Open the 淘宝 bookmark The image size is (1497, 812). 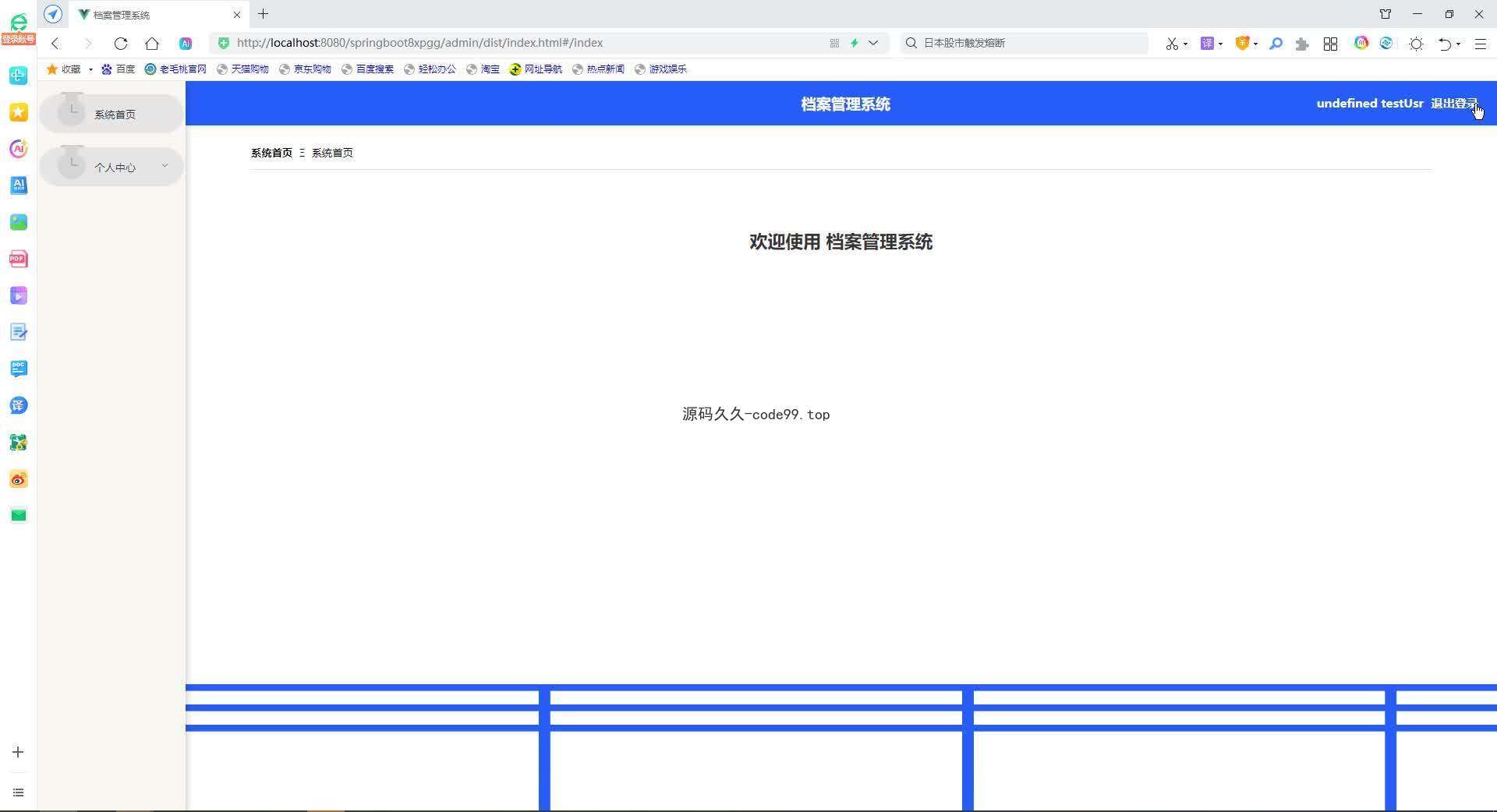pyautogui.click(x=483, y=69)
